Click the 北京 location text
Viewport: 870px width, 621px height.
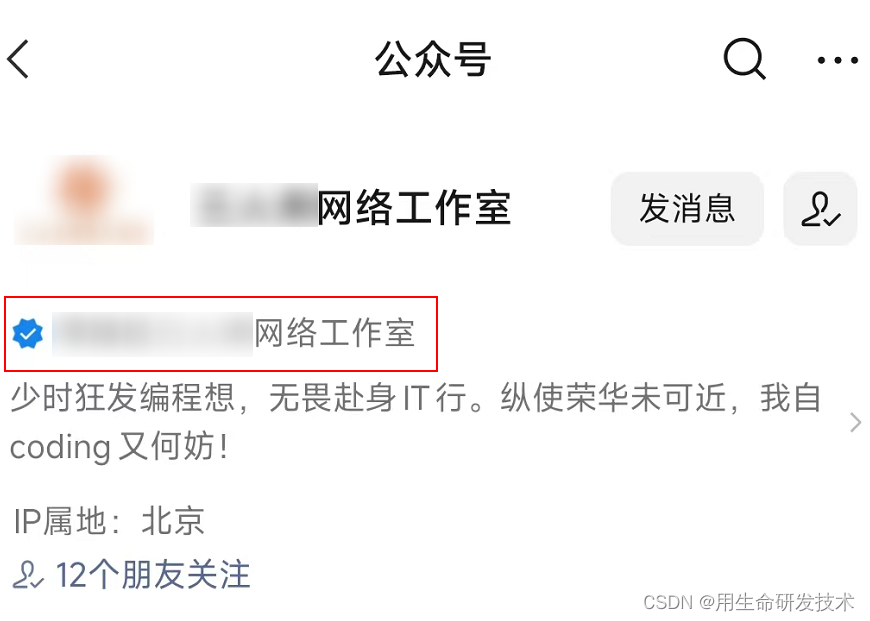[x=173, y=521]
